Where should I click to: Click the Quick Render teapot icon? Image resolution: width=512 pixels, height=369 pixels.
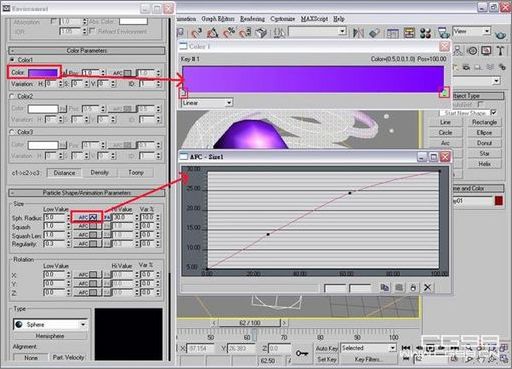point(500,34)
